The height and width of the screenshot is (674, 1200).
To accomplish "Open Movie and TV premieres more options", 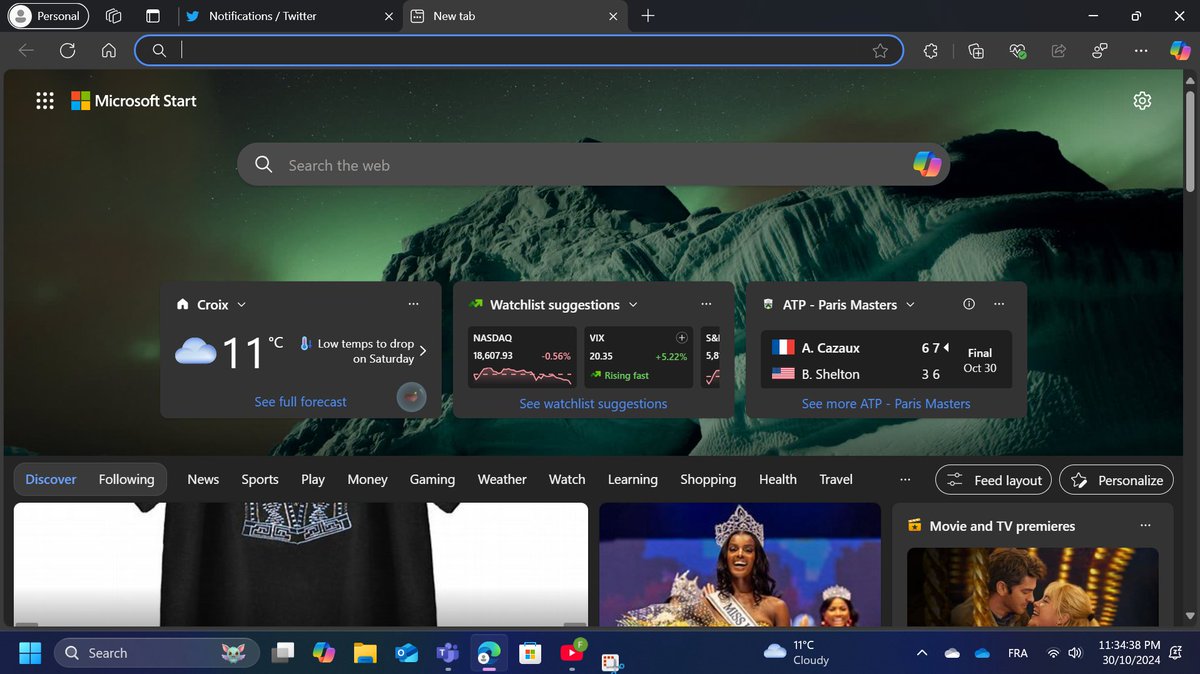I will tap(1145, 526).
